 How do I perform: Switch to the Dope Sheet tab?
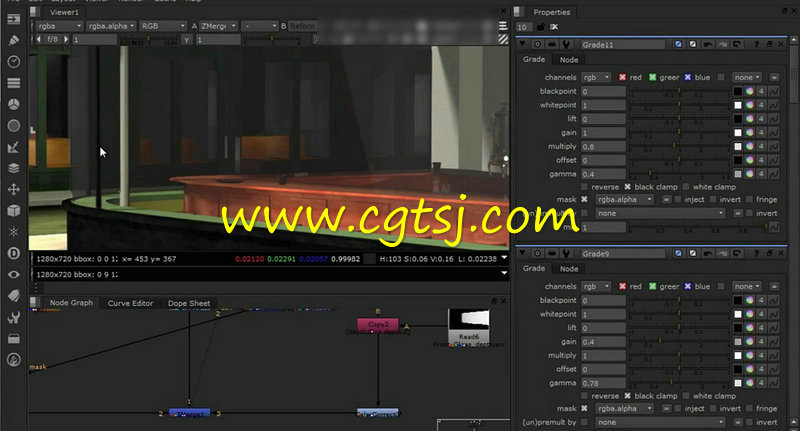[x=189, y=303]
